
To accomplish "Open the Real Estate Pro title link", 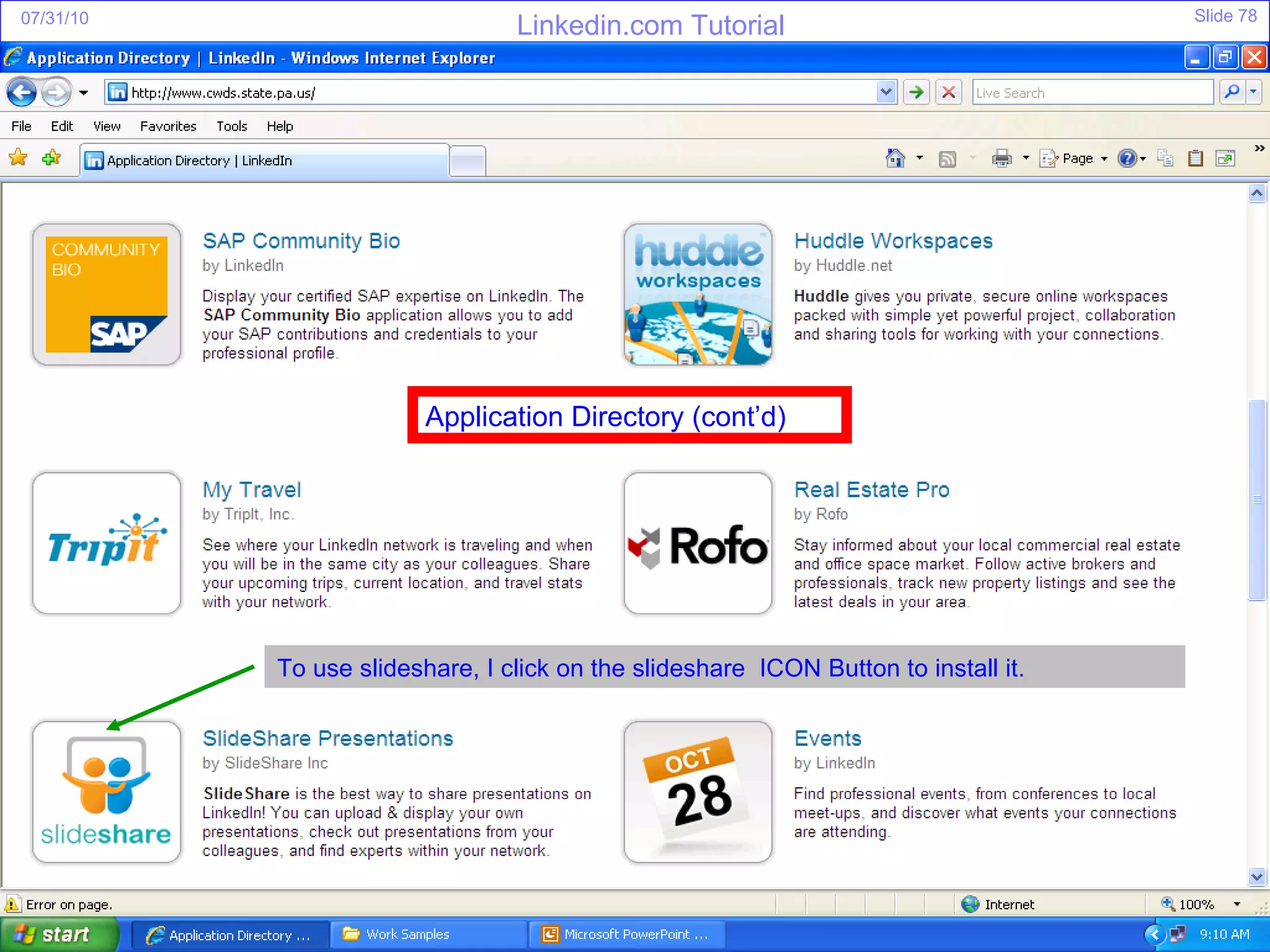I will pos(872,490).
